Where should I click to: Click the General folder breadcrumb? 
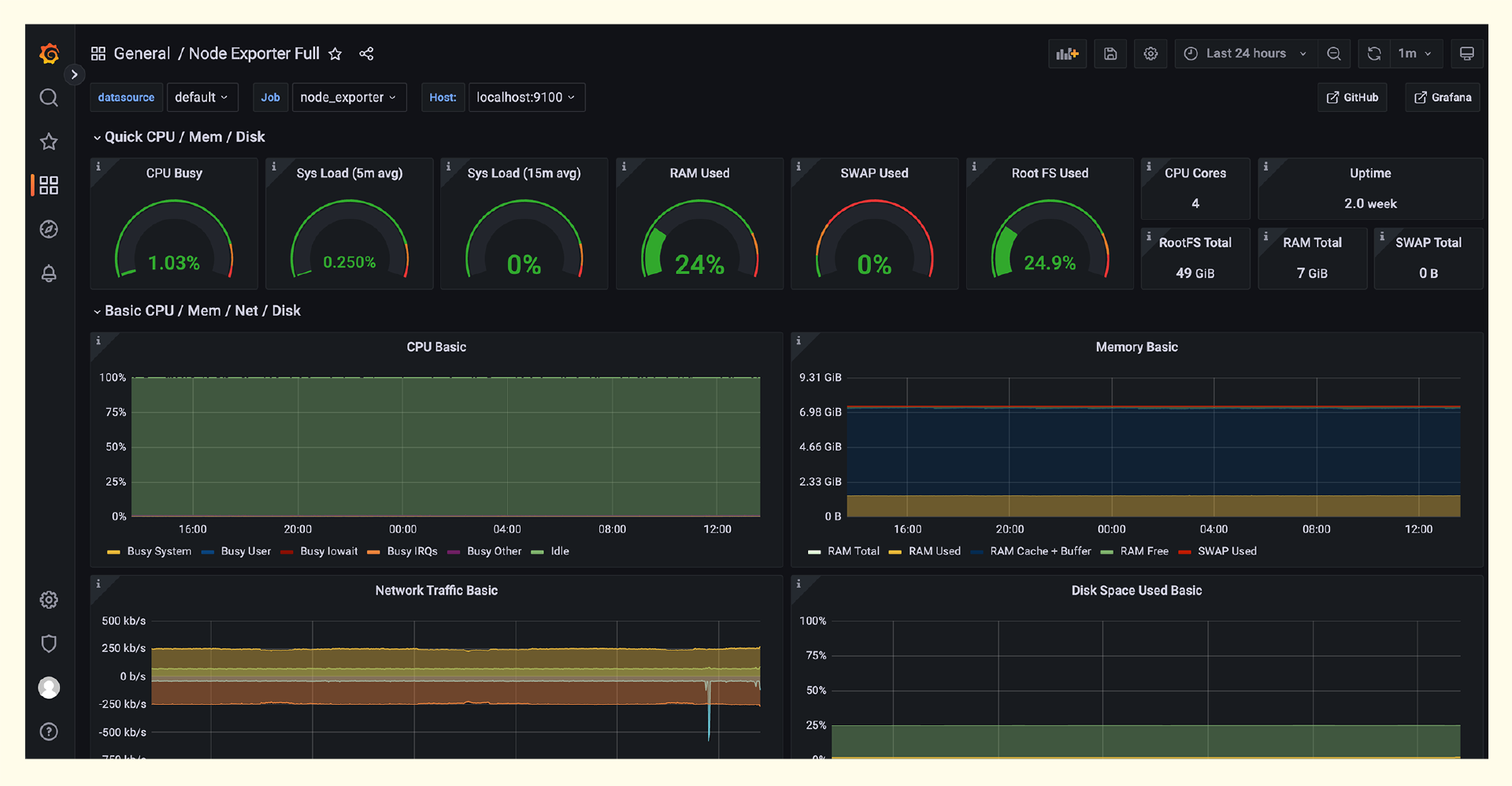142,54
